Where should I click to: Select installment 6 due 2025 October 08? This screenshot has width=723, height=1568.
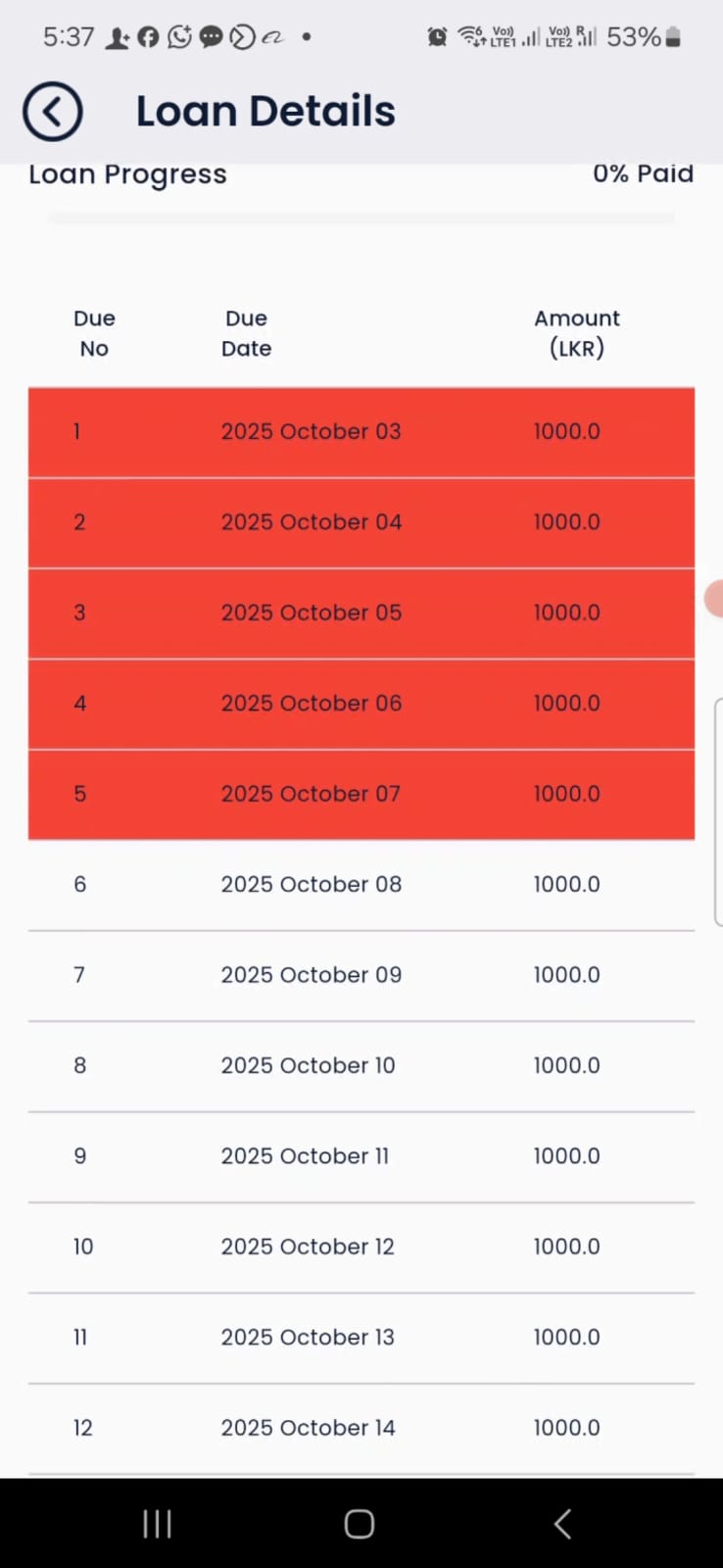pos(361,885)
